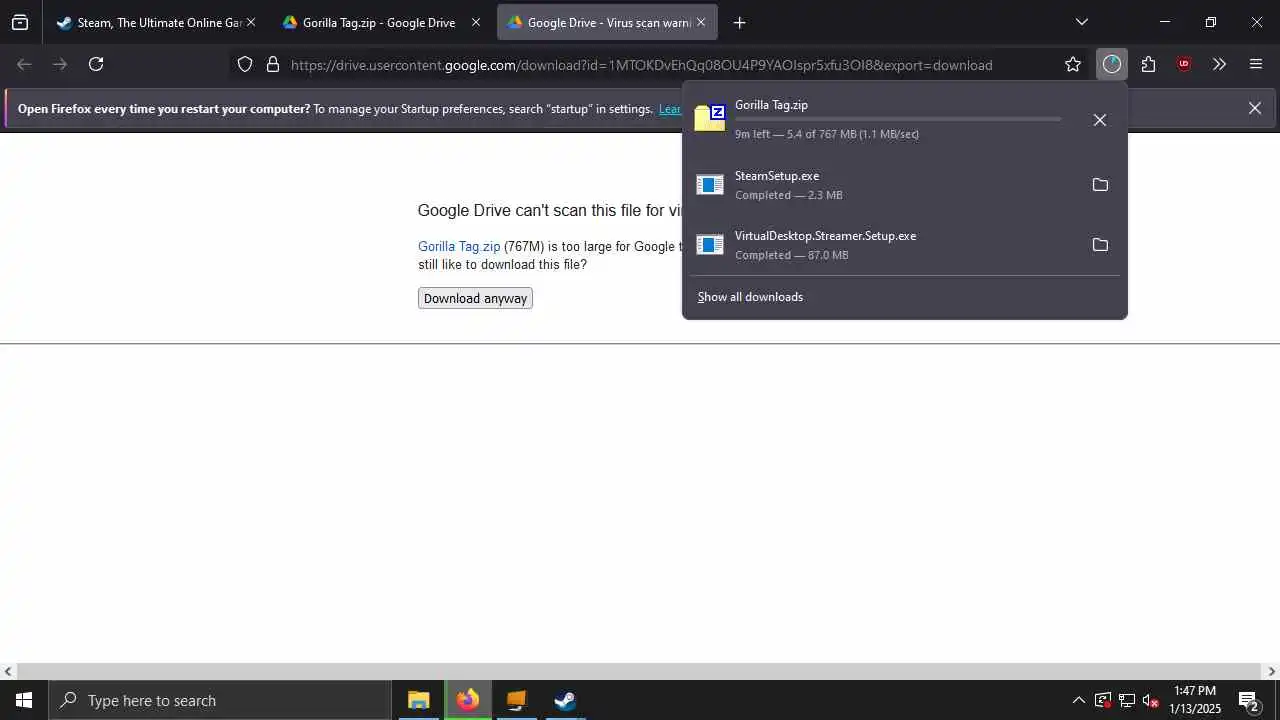The image size is (1280, 720).
Task: Open the network tray icon
Action: point(1126,700)
